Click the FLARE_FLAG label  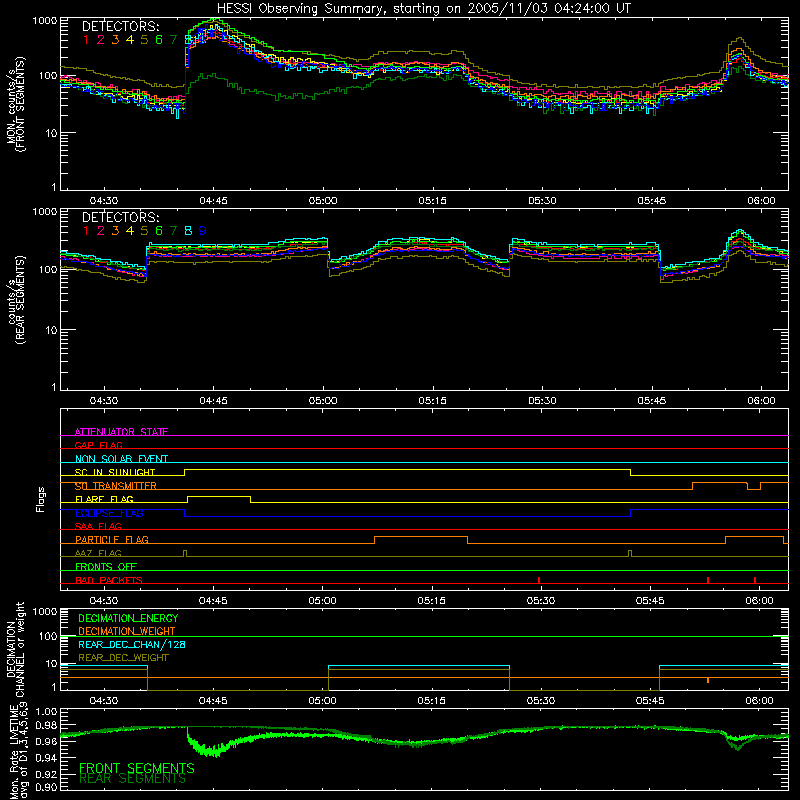[x=104, y=499]
